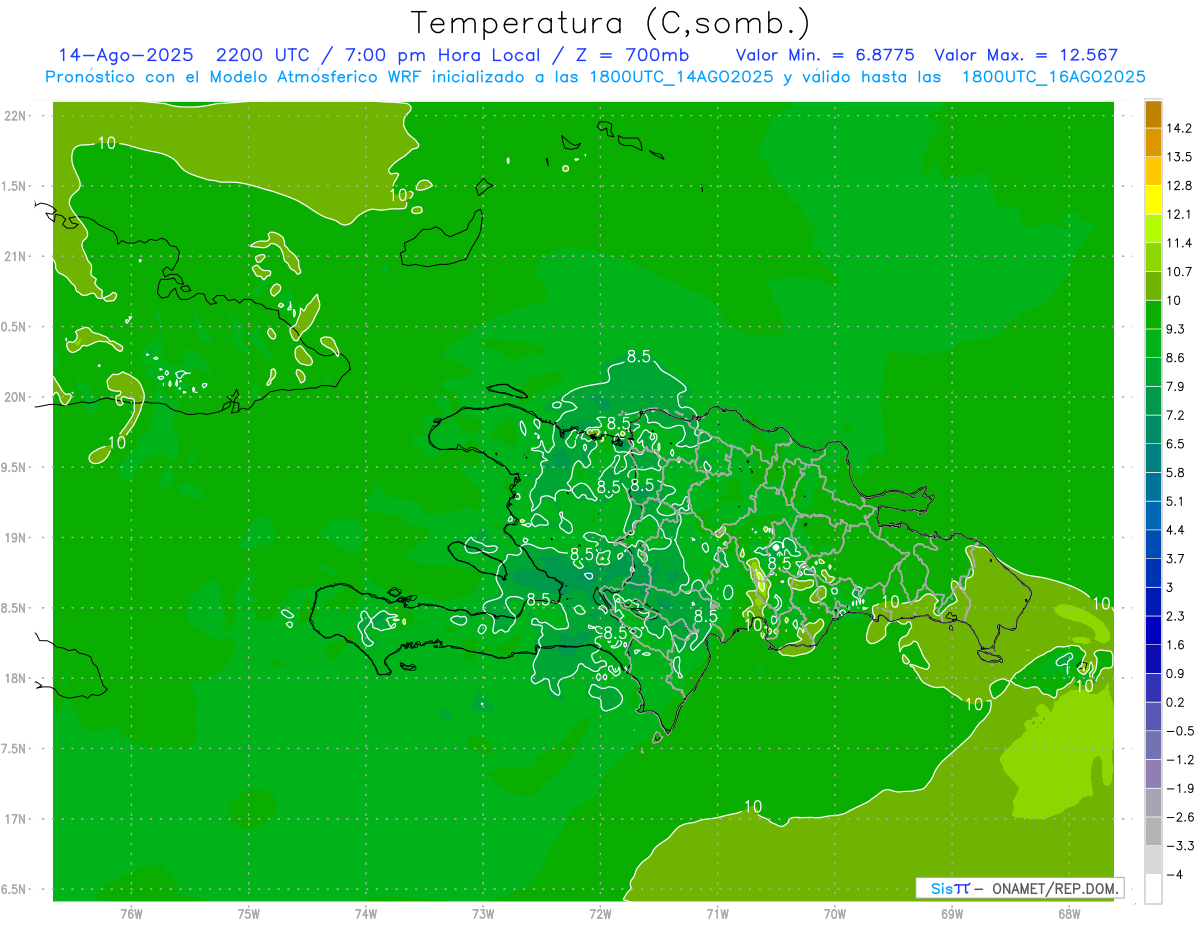Click the "-3.3" colorbar value
1200x927 pixels.
[1179, 846]
